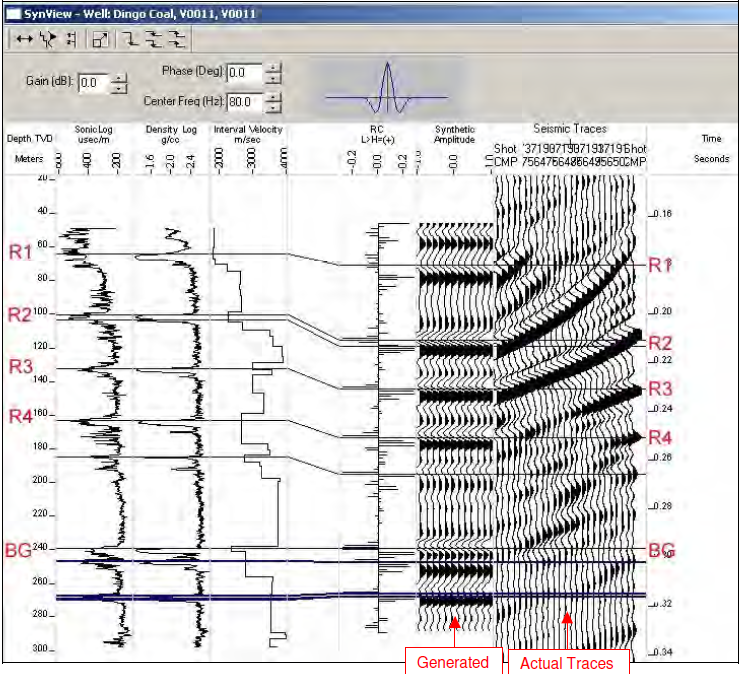Decrease Gain (dB) with the down arrow
Screen dimensions: 741x674
[120, 88]
